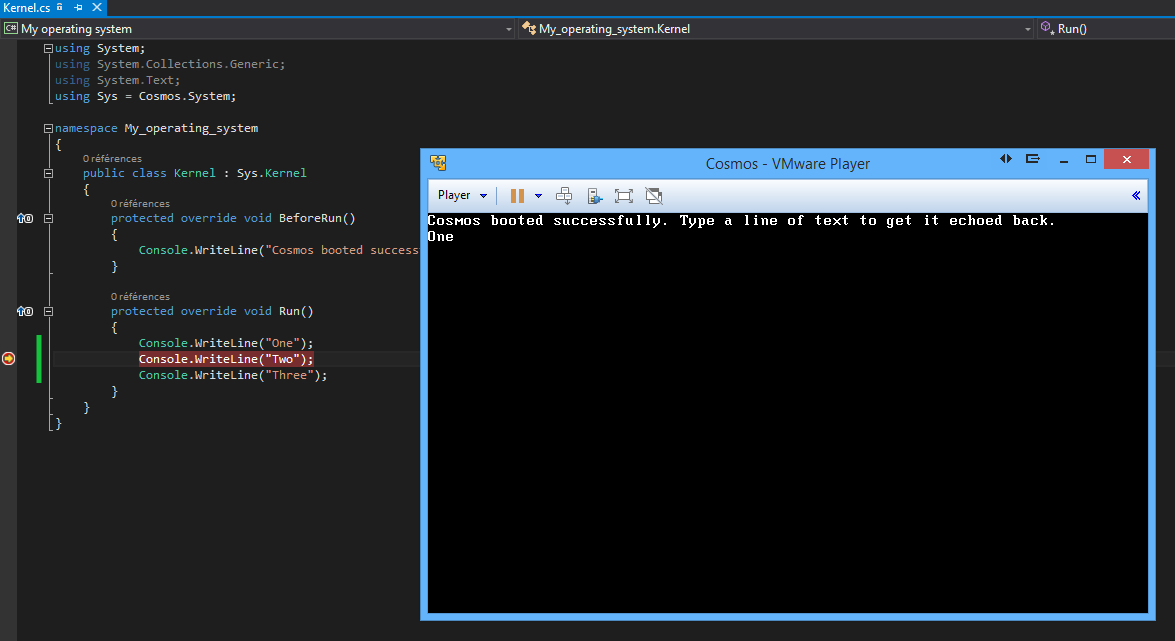This screenshot has height=641, width=1175.
Task: Click the Sys.Kernel base class name
Action: pyautogui.click(x=271, y=173)
